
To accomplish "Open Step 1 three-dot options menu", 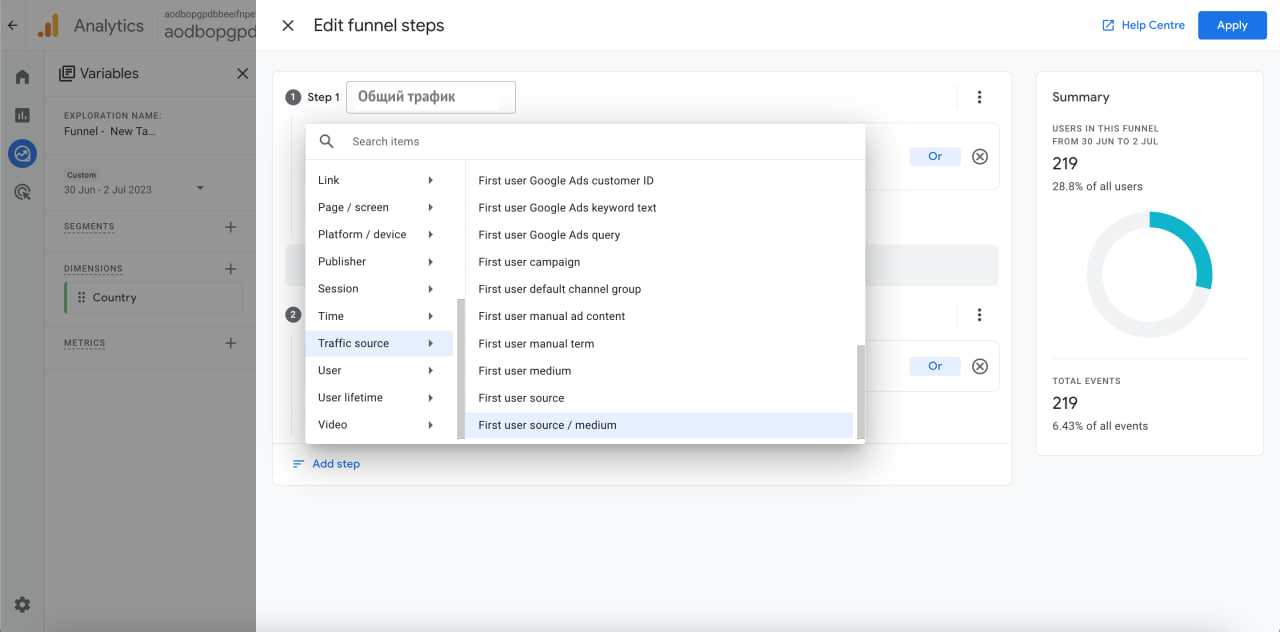I will (x=979, y=97).
